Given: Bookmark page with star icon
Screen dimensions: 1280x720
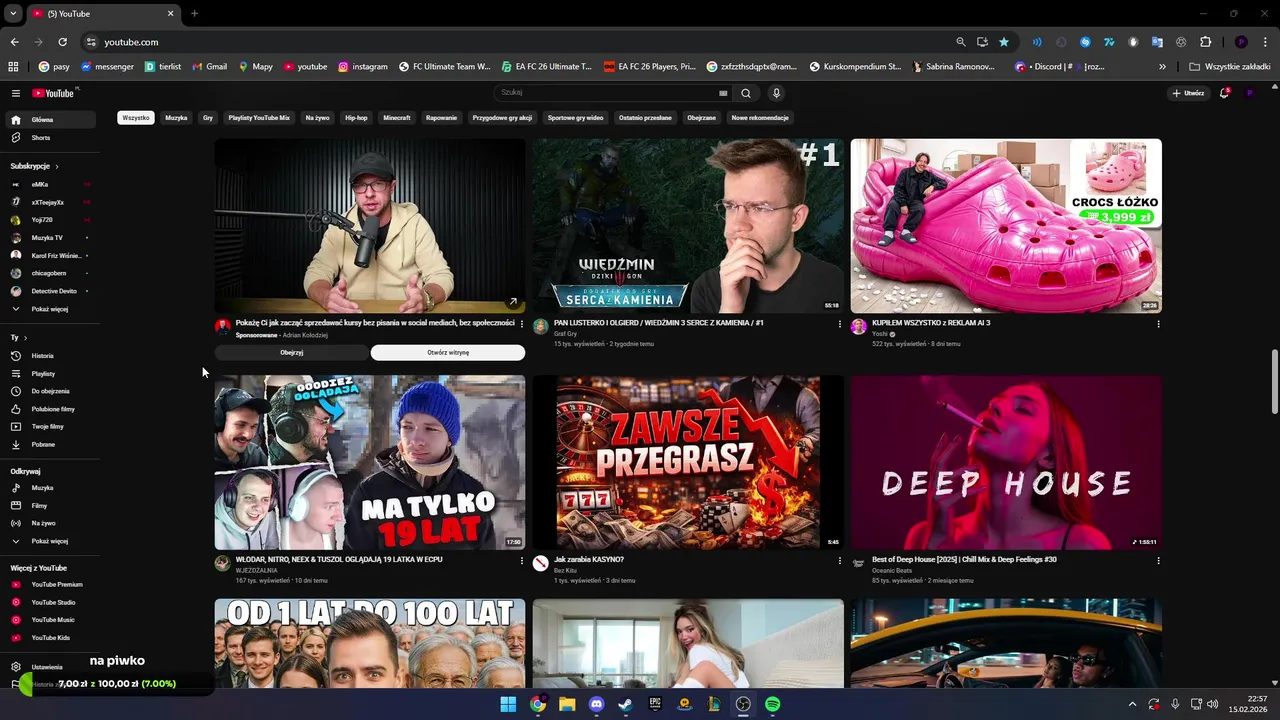Looking at the screenshot, I should [1003, 42].
